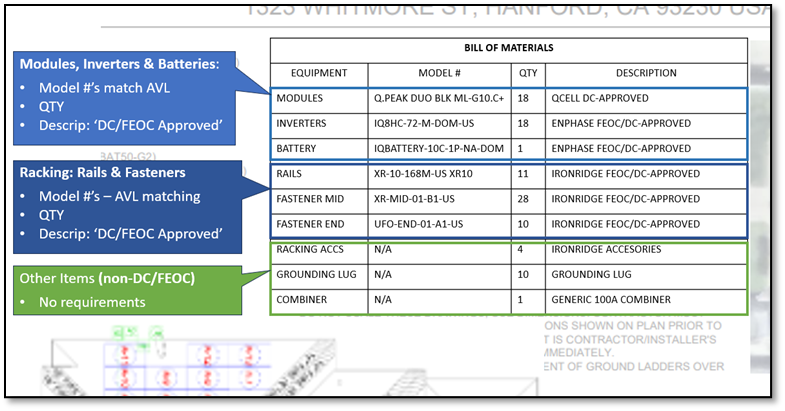Click GROUNDING LUG in the description column
785x411 pixels.
591,274
